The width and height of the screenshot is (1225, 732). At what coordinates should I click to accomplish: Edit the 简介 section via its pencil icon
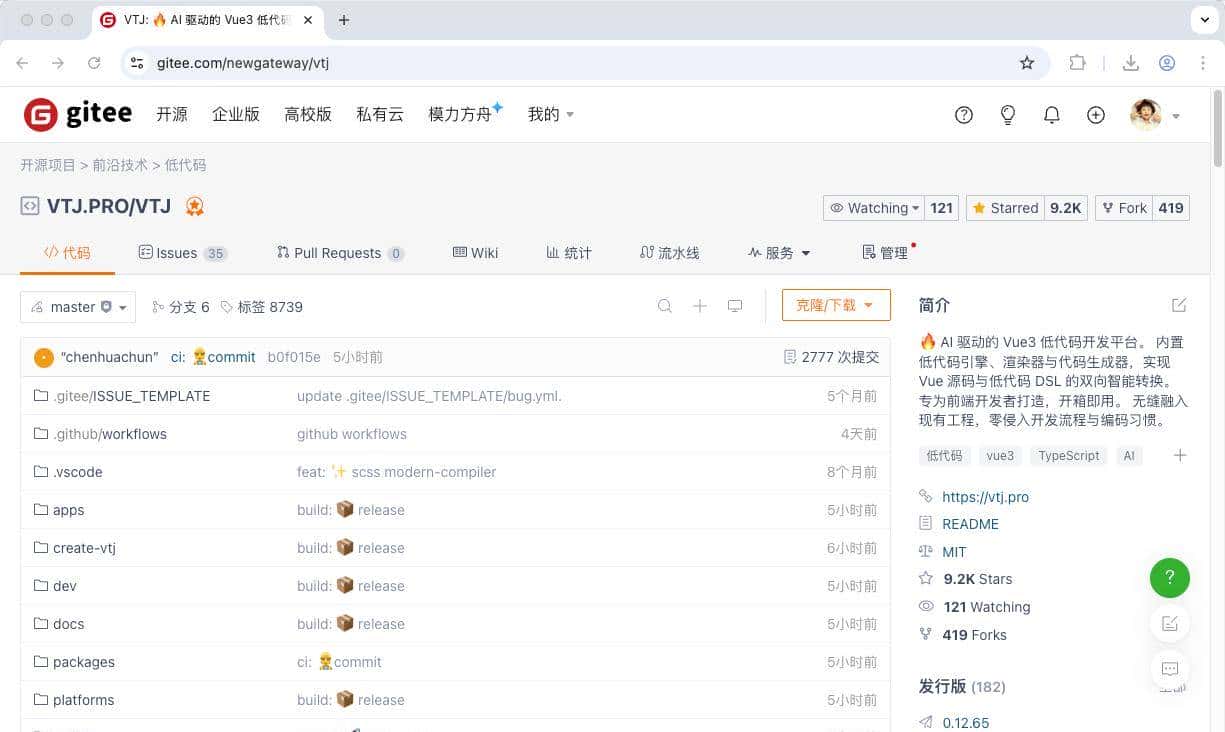pos(1179,304)
